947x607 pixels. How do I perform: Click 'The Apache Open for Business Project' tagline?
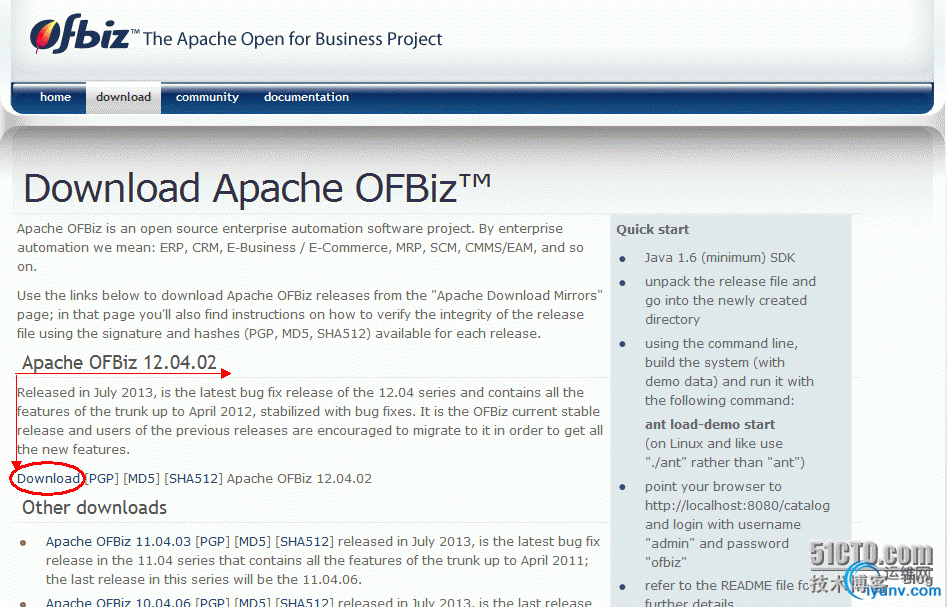click(292, 39)
